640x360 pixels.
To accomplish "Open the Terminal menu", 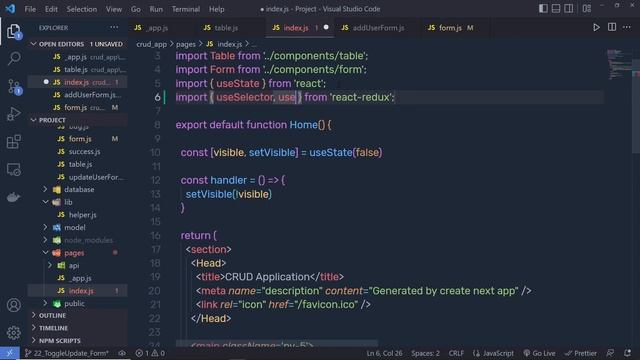I will [x=186, y=9].
